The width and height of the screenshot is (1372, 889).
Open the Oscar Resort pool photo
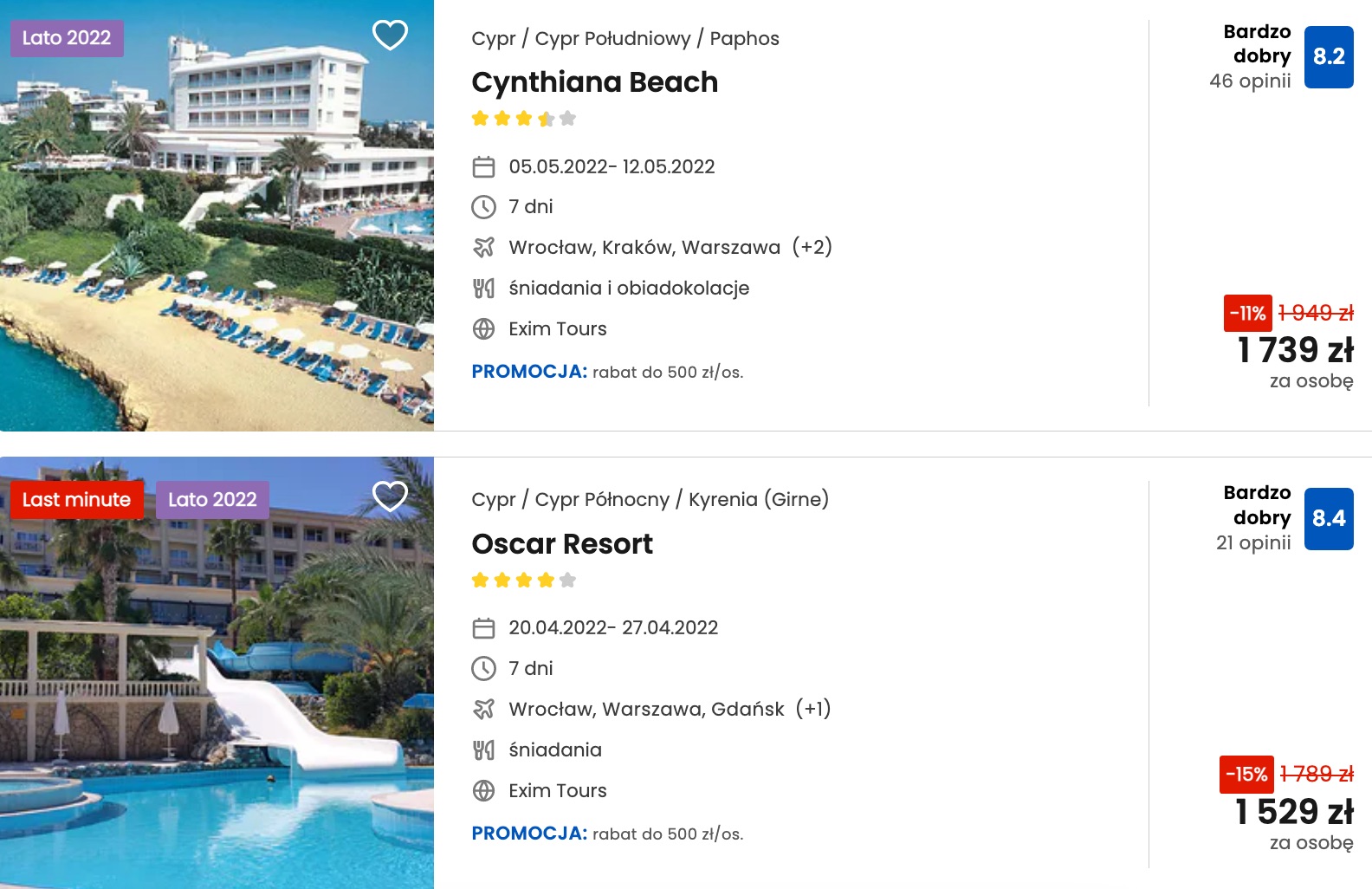click(x=217, y=672)
